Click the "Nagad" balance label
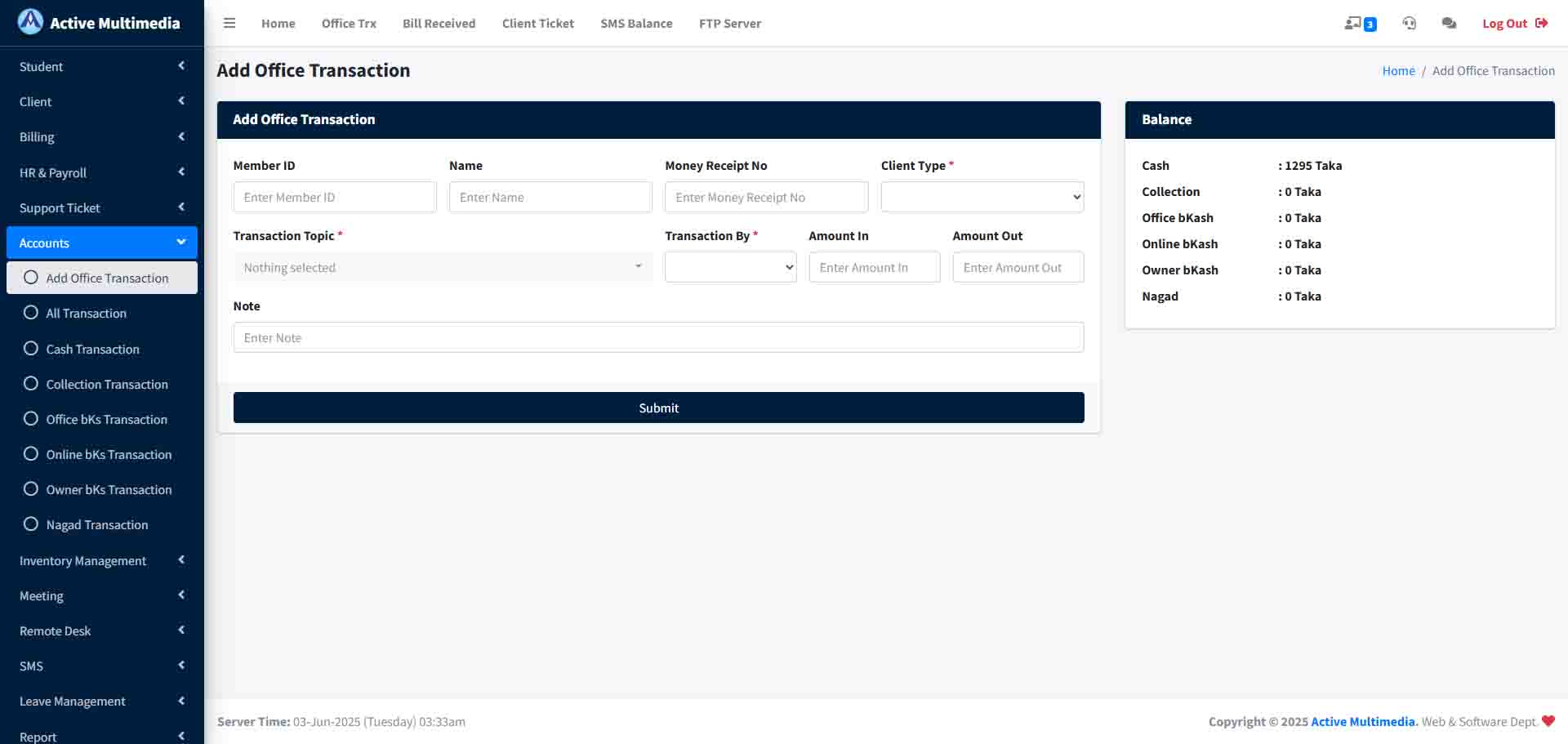Image resolution: width=1568 pixels, height=744 pixels. coord(1160,296)
